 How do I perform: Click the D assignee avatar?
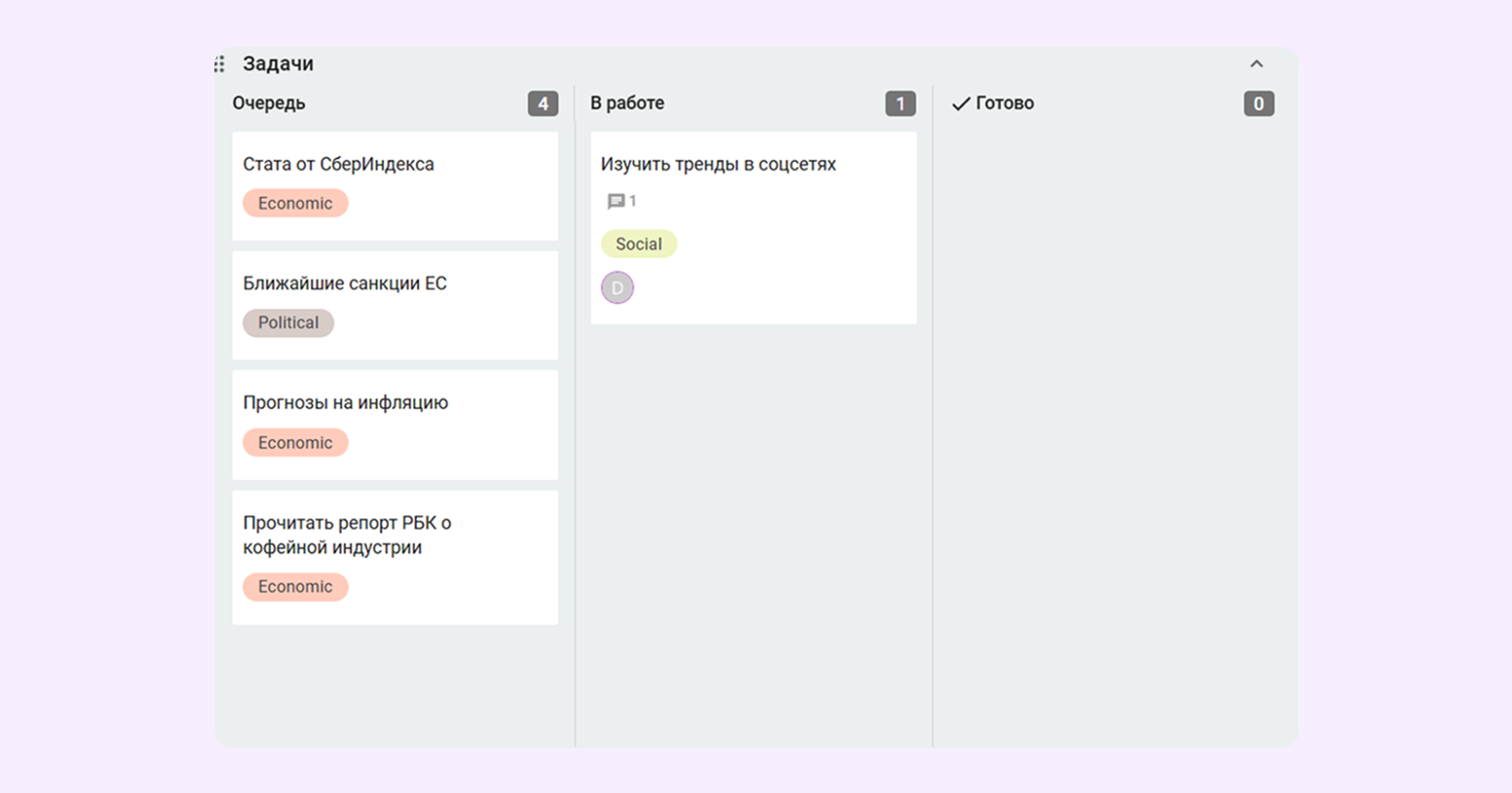(x=617, y=287)
